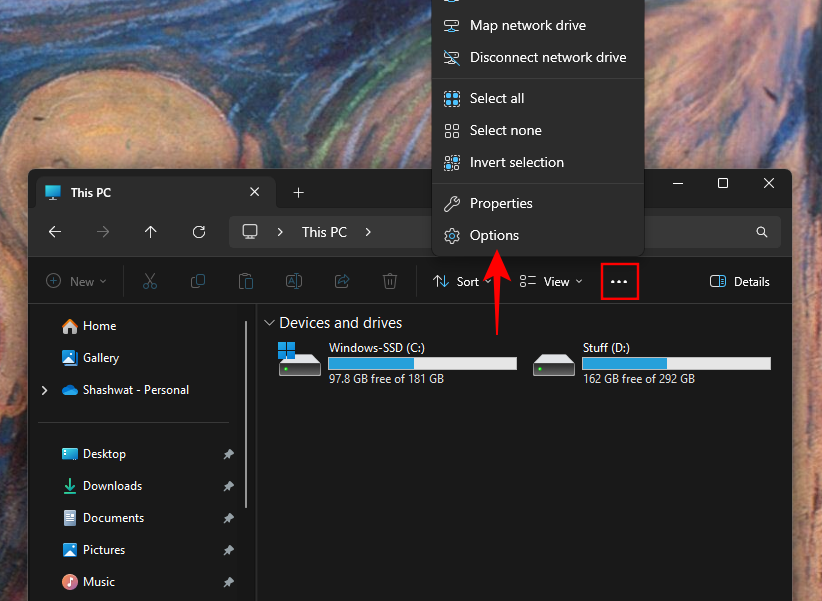
Task: Go up one folder level with Up arrow
Action: (x=151, y=232)
